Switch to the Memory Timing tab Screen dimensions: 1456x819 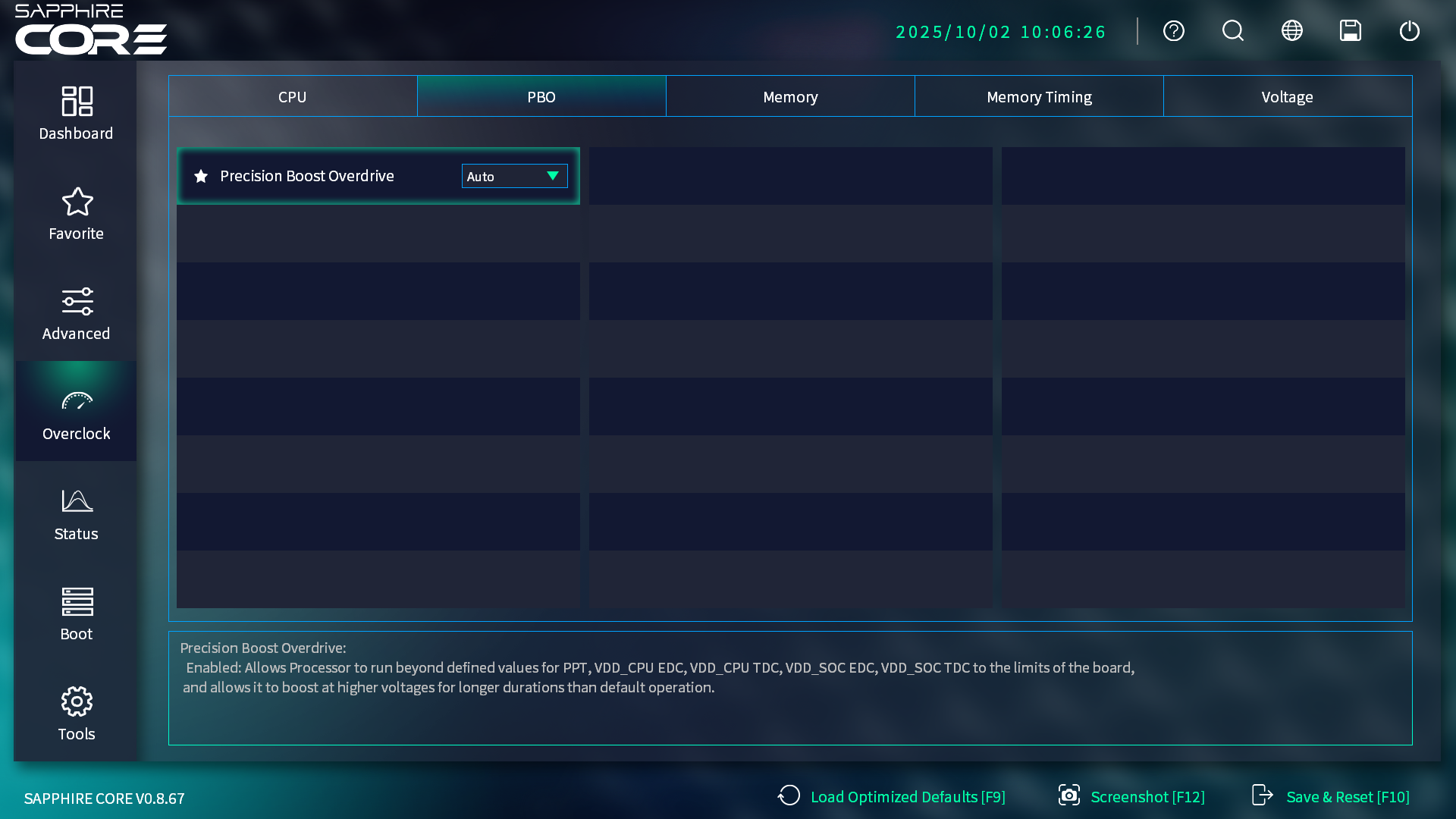pos(1038,97)
